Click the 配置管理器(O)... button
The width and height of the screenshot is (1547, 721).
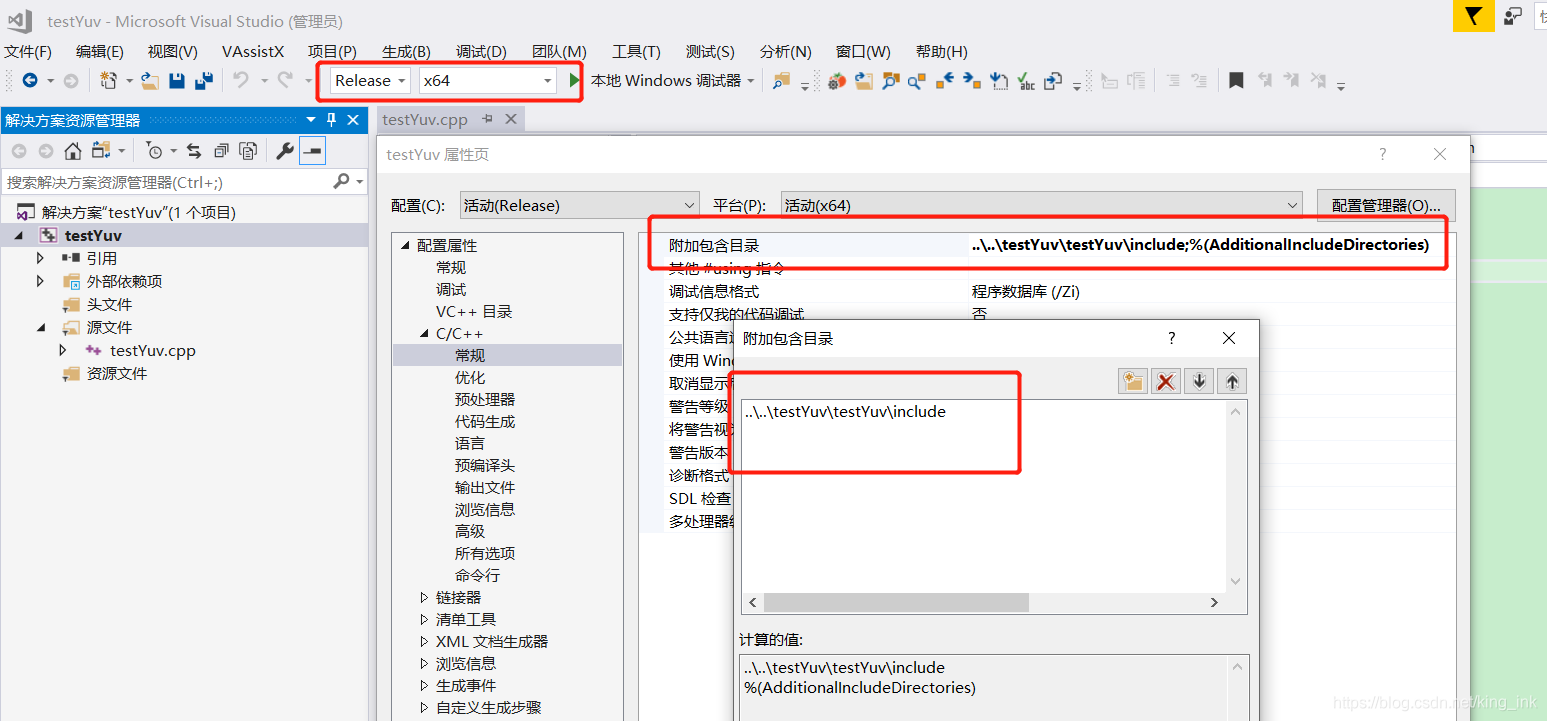[x=1386, y=205]
